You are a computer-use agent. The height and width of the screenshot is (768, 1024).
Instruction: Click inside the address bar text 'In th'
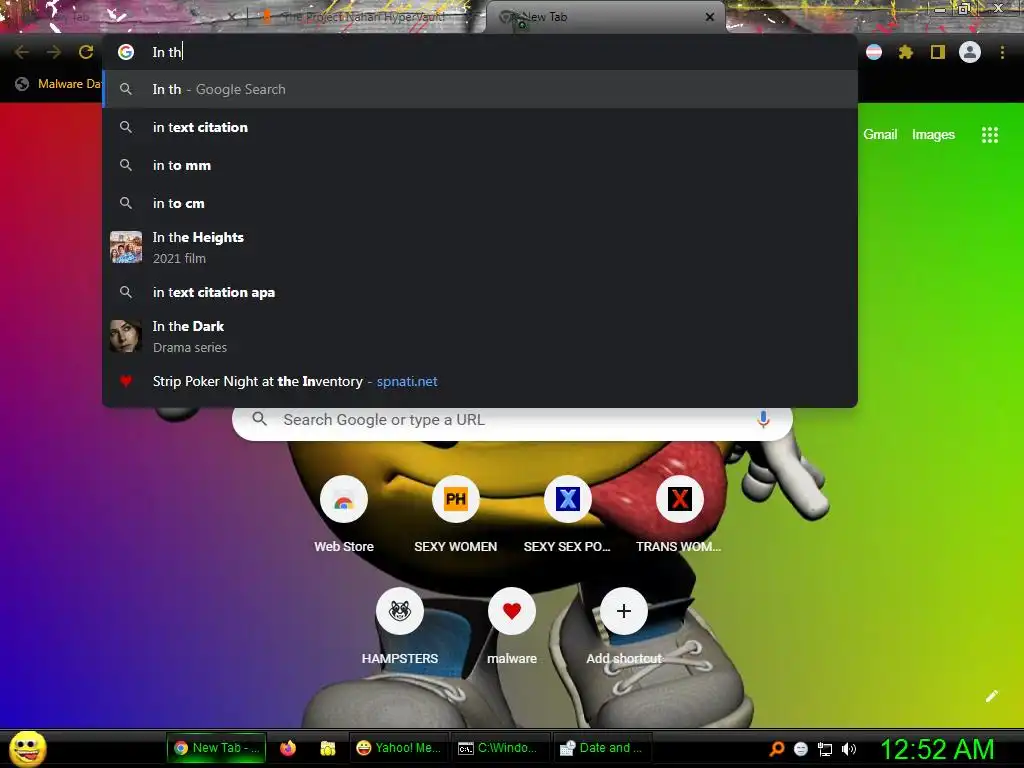pos(167,52)
